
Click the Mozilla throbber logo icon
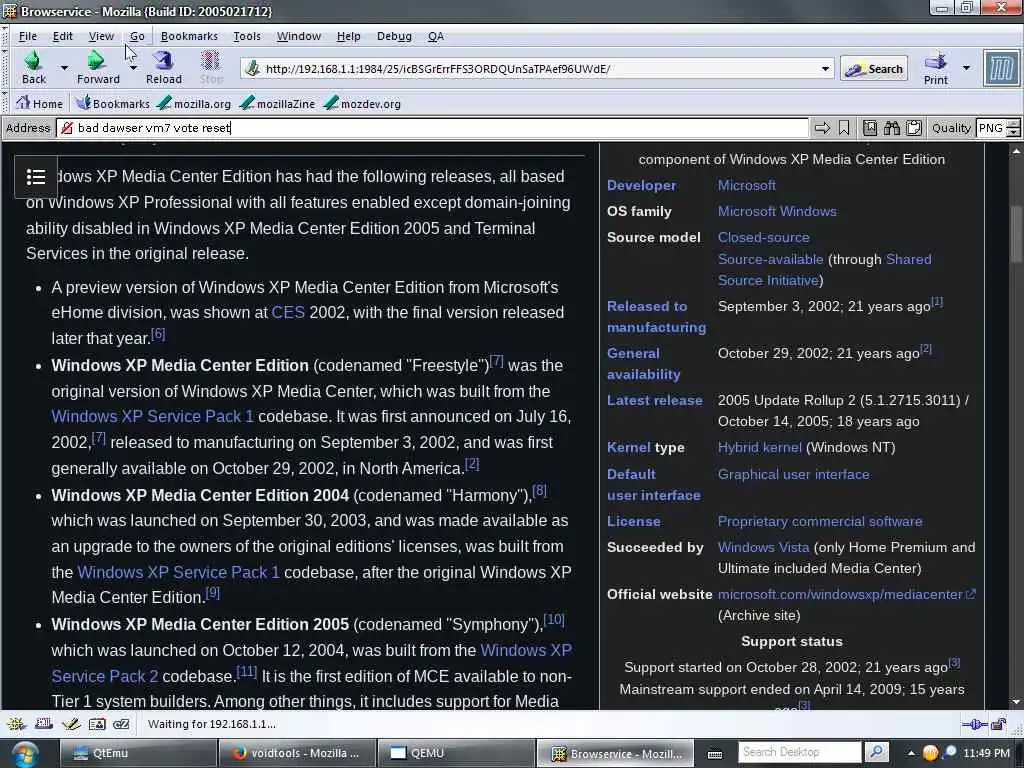tap(1001, 68)
